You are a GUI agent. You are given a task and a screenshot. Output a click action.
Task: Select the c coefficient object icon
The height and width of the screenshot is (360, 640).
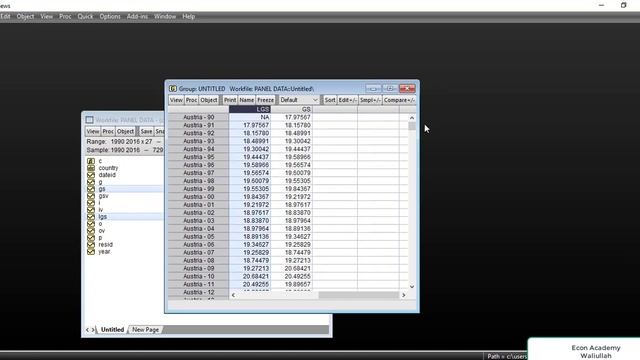(91, 161)
